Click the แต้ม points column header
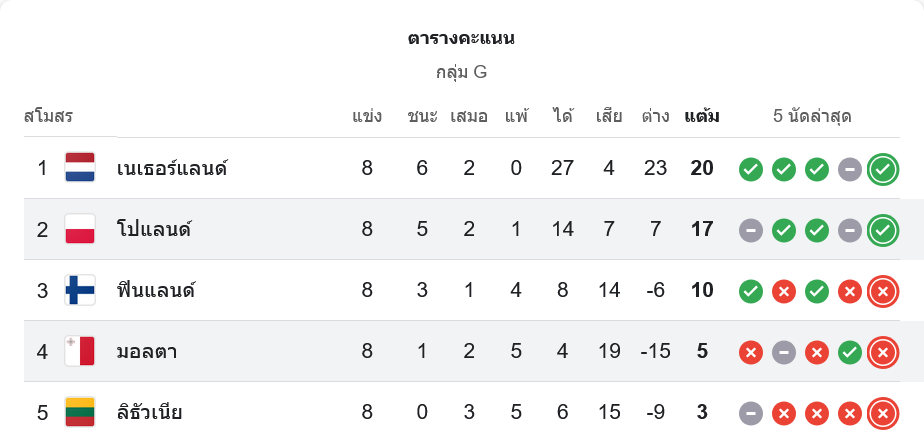Screen dimensions: 924x447 click(x=702, y=116)
